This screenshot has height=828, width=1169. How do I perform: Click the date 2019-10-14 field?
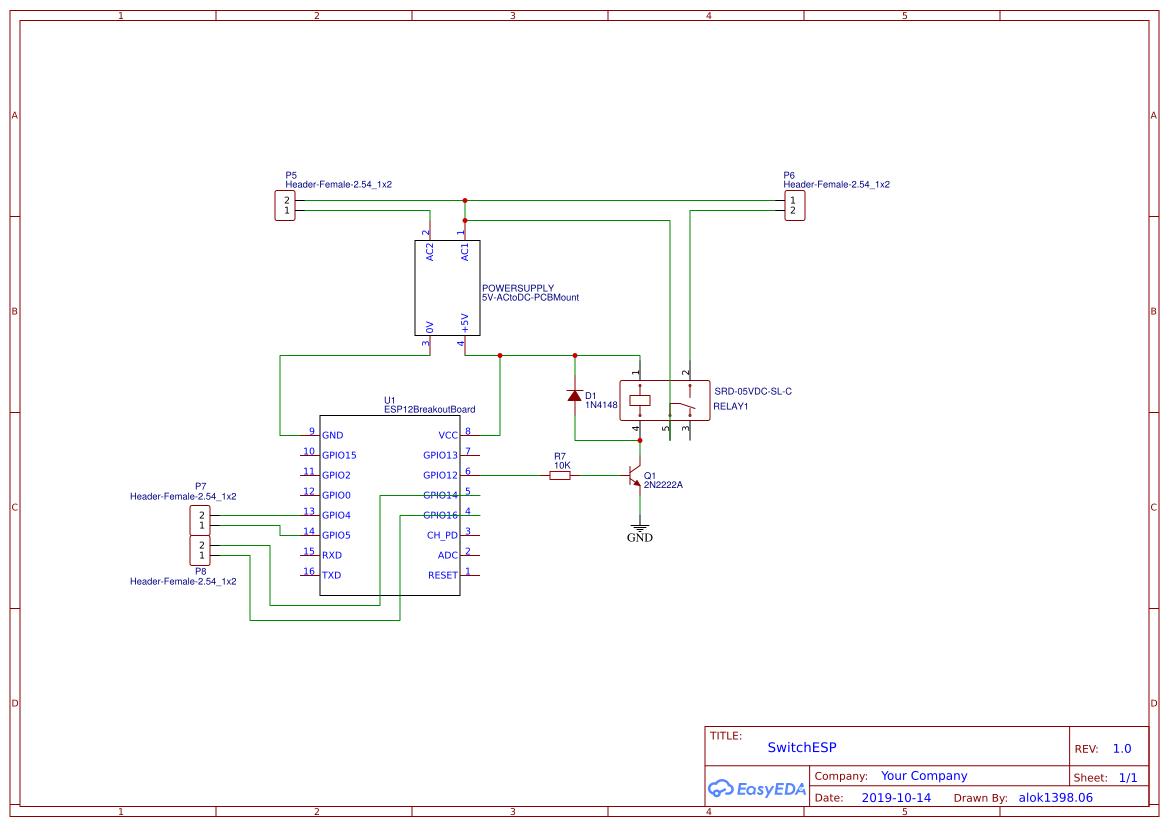pyautogui.click(x=898, y=797)
